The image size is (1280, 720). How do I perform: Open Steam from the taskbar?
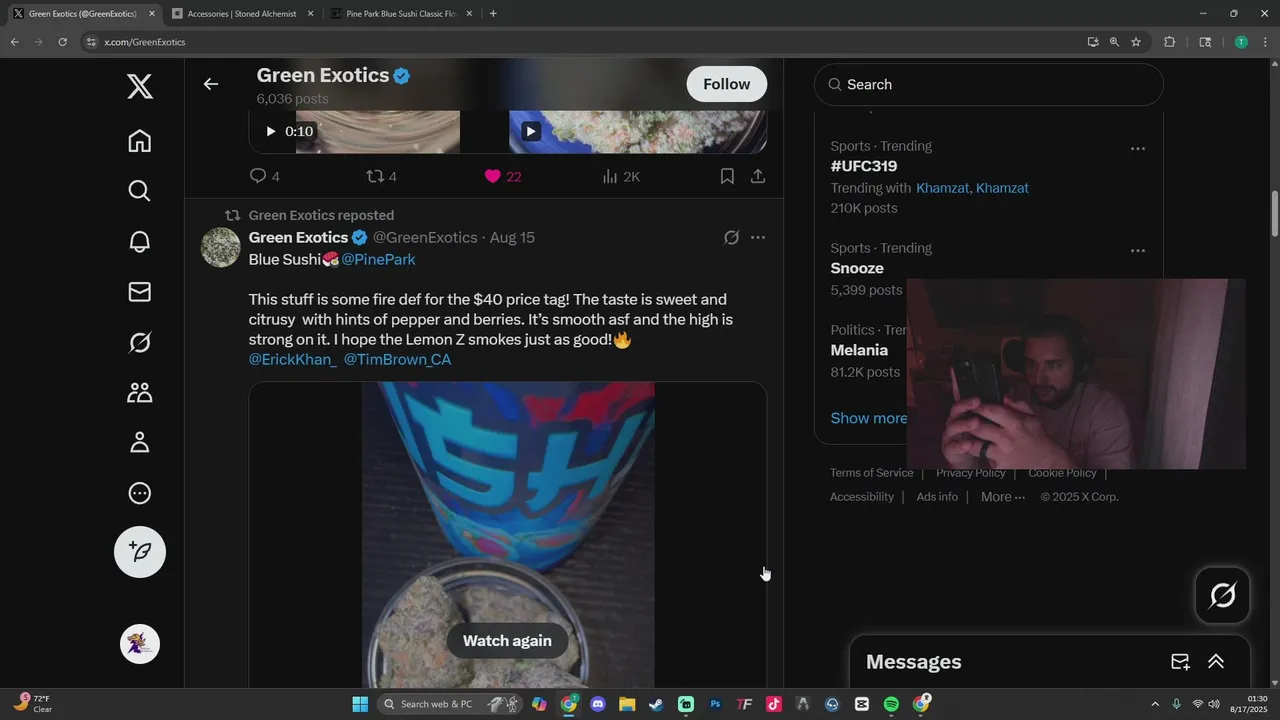[x=656, y=704]
